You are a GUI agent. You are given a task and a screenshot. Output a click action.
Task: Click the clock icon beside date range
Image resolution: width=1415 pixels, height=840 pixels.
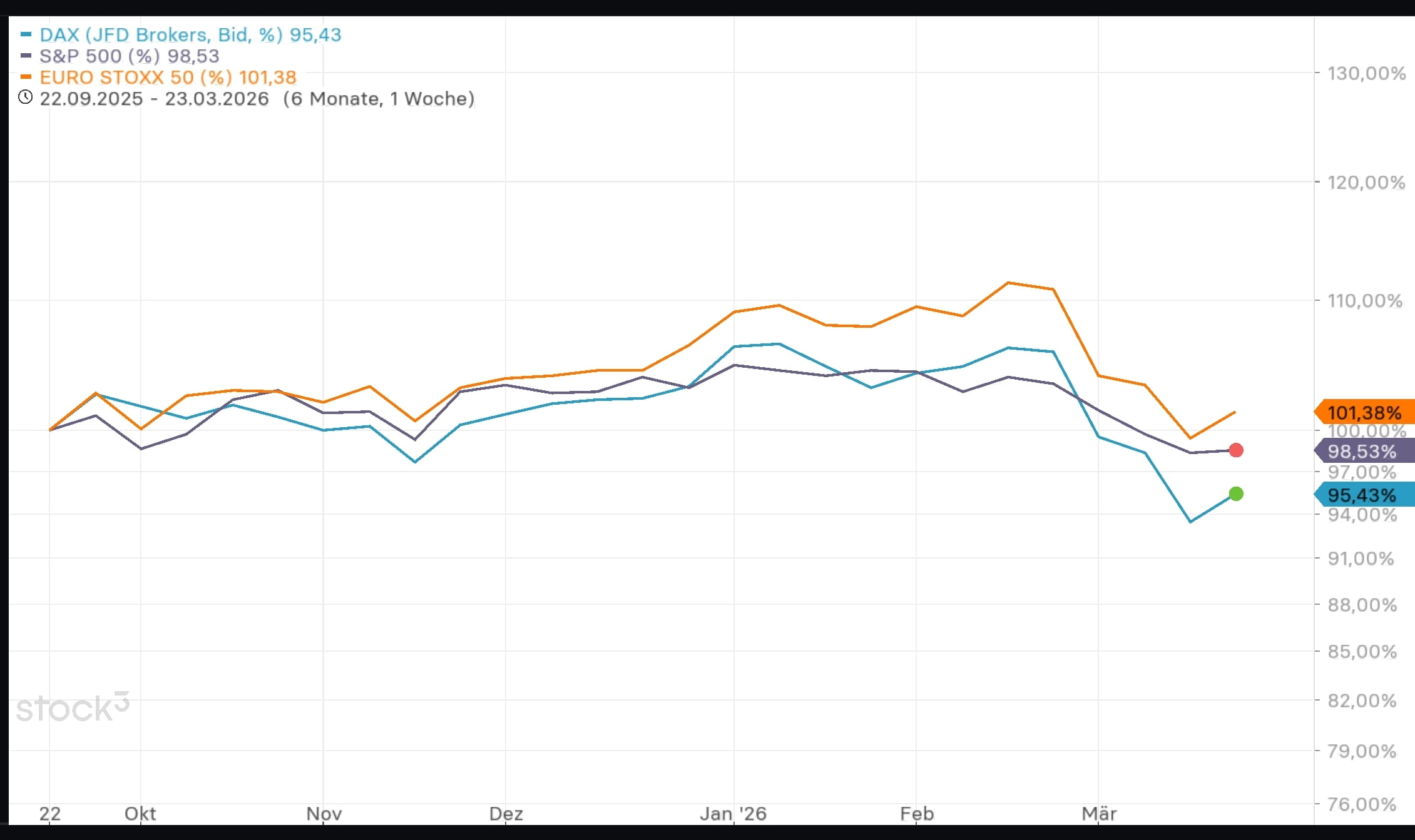25,97
